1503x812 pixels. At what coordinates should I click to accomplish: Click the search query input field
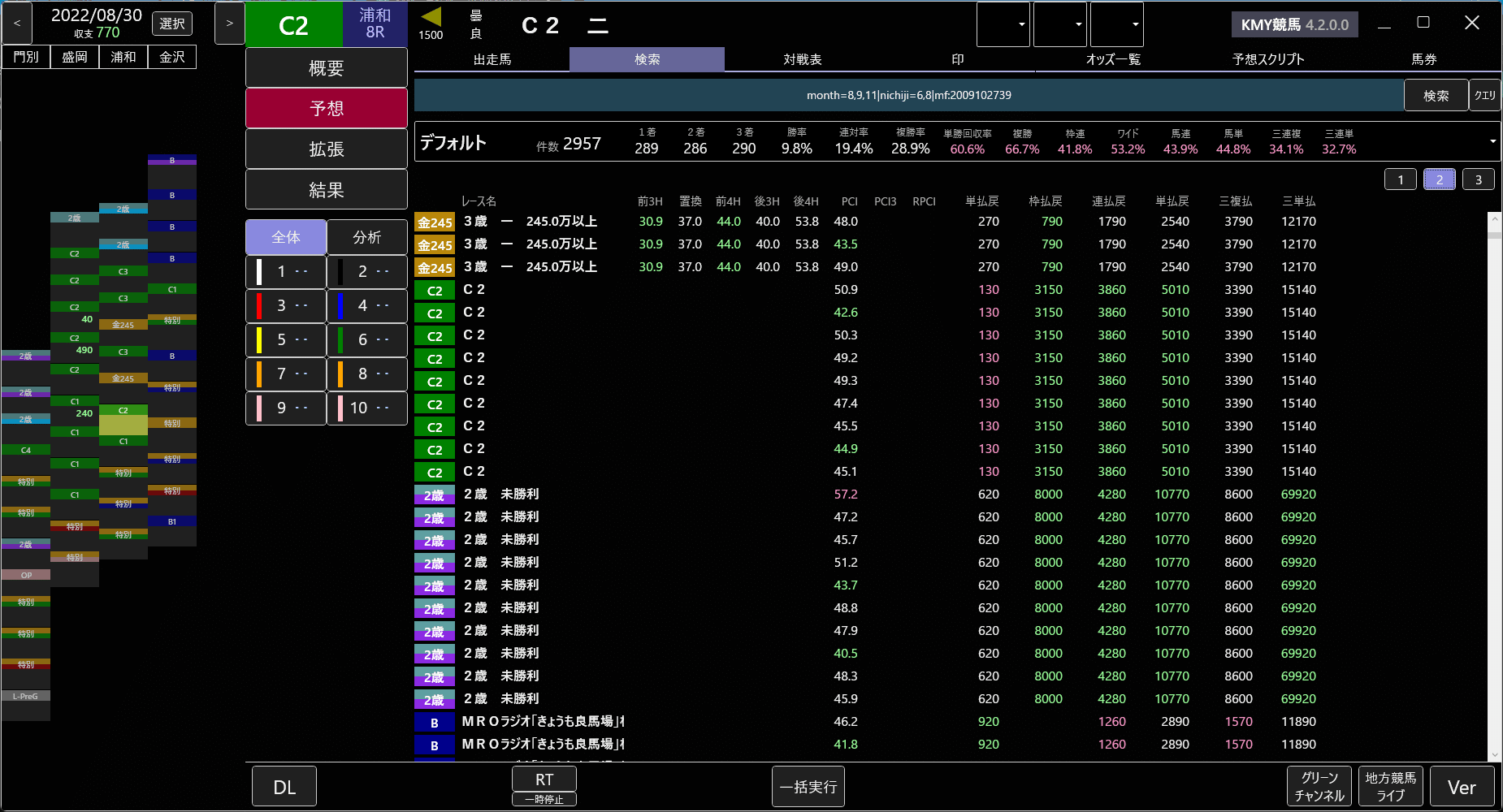point(908,95)
